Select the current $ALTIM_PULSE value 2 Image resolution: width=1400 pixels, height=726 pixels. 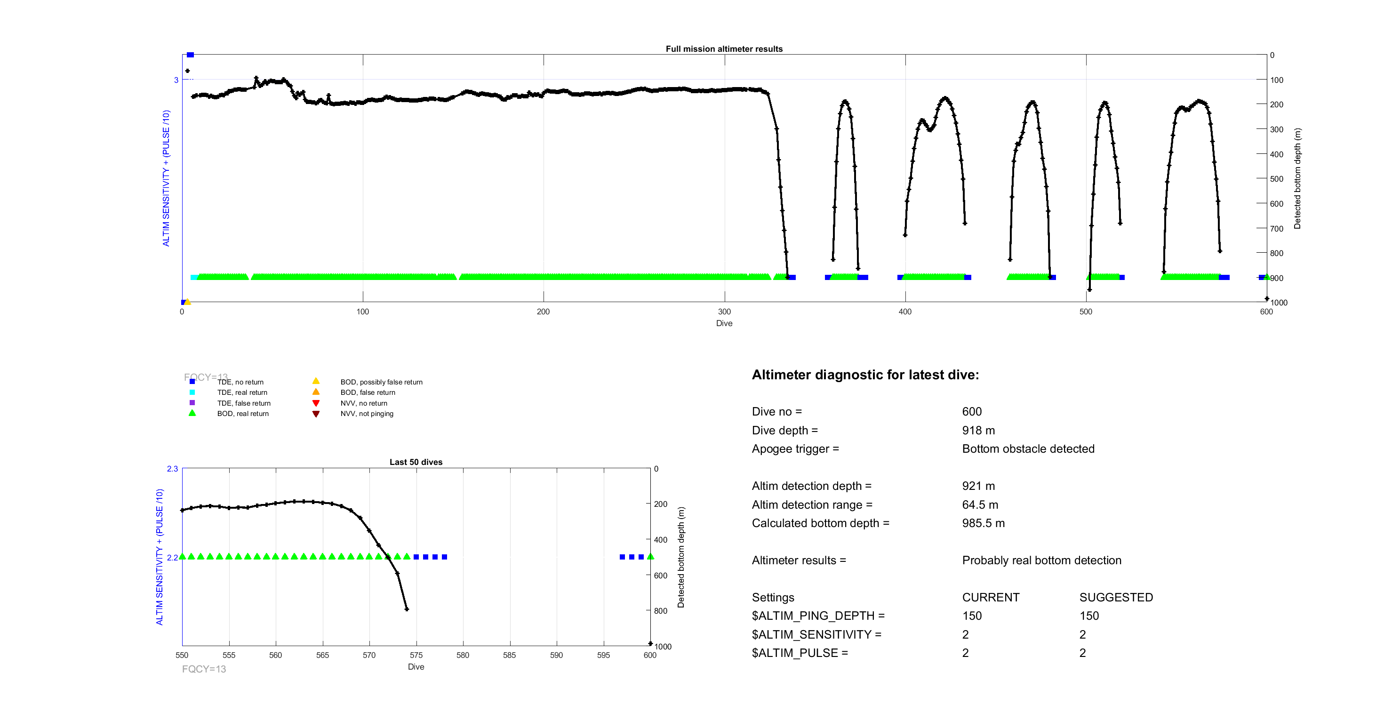point(966,653)
